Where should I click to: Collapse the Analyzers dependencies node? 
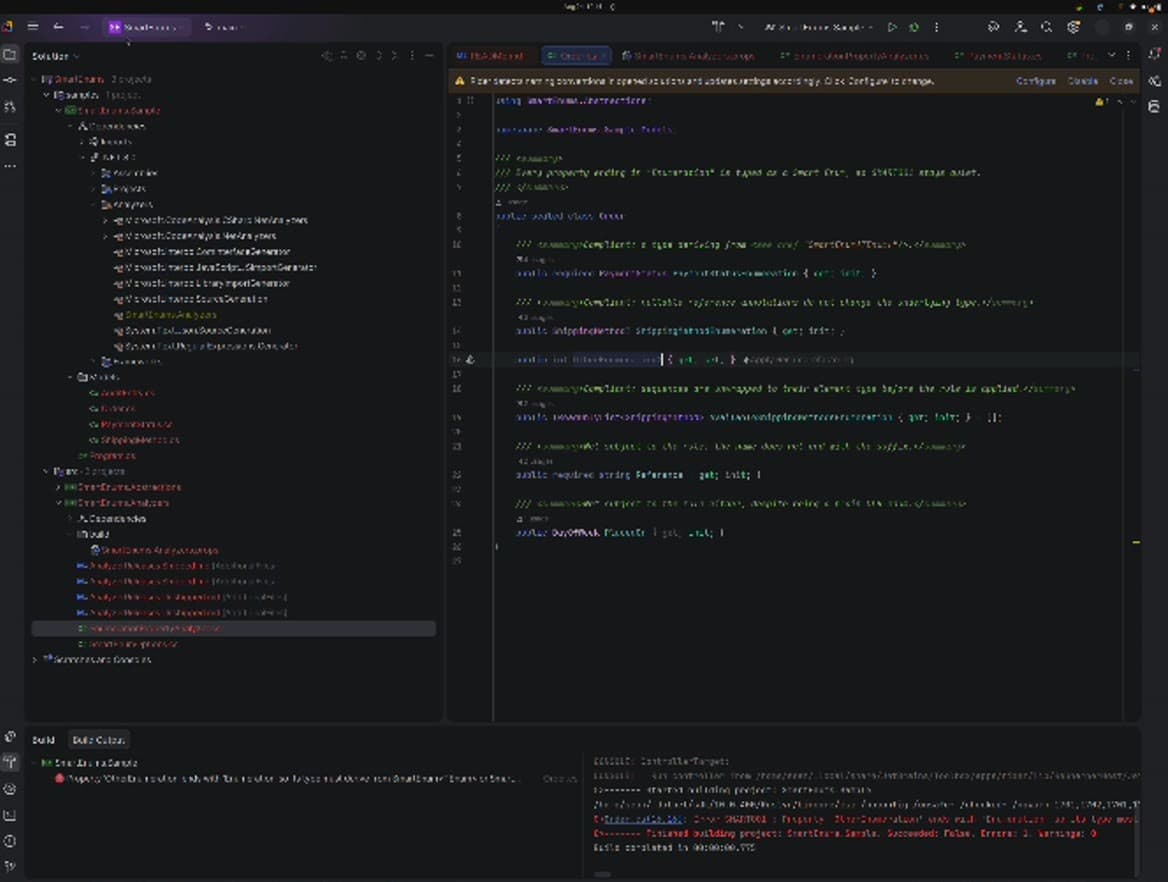(x=95, y=204)
